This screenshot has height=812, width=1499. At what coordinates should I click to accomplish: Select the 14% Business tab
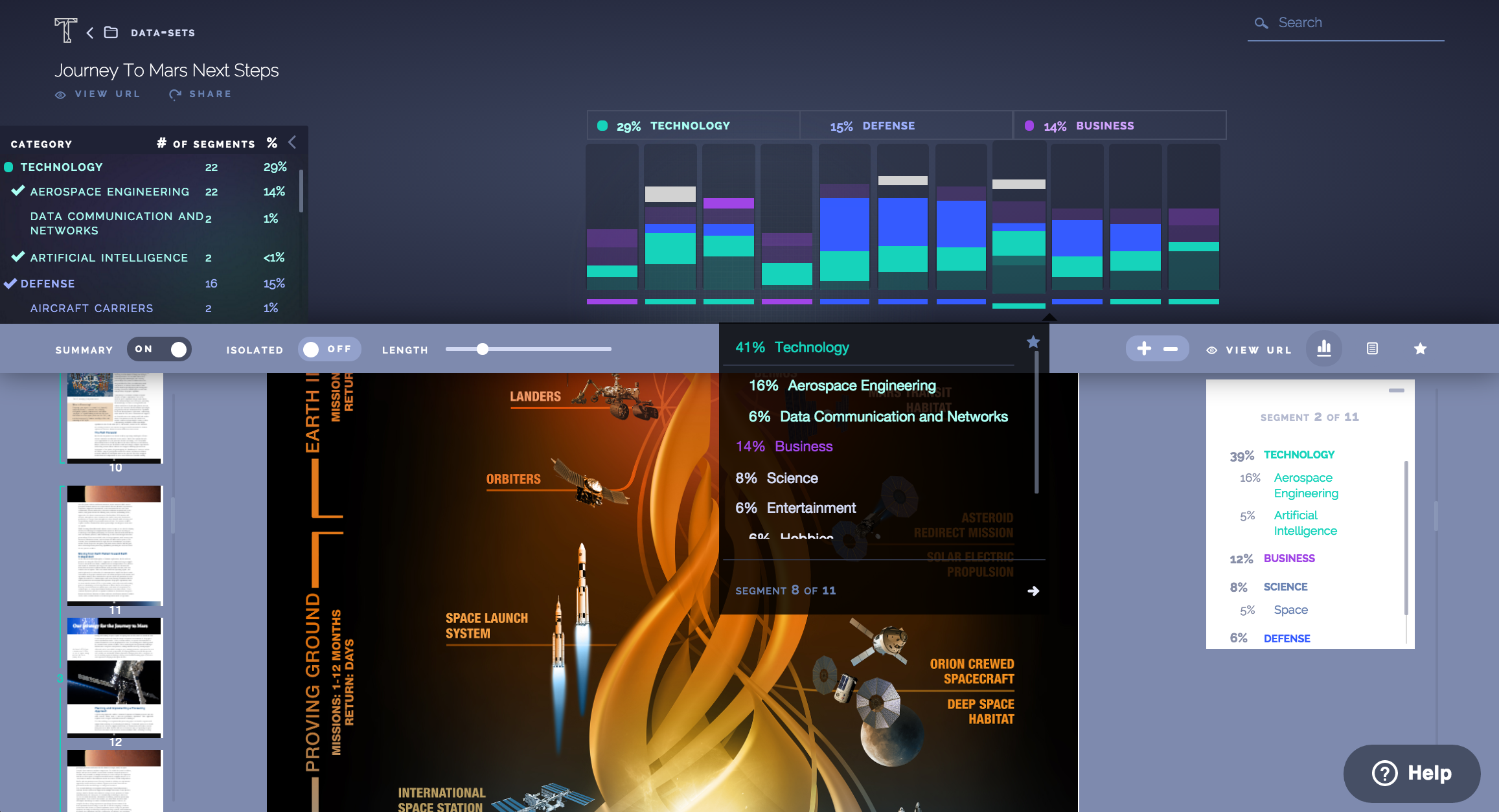1120,126
